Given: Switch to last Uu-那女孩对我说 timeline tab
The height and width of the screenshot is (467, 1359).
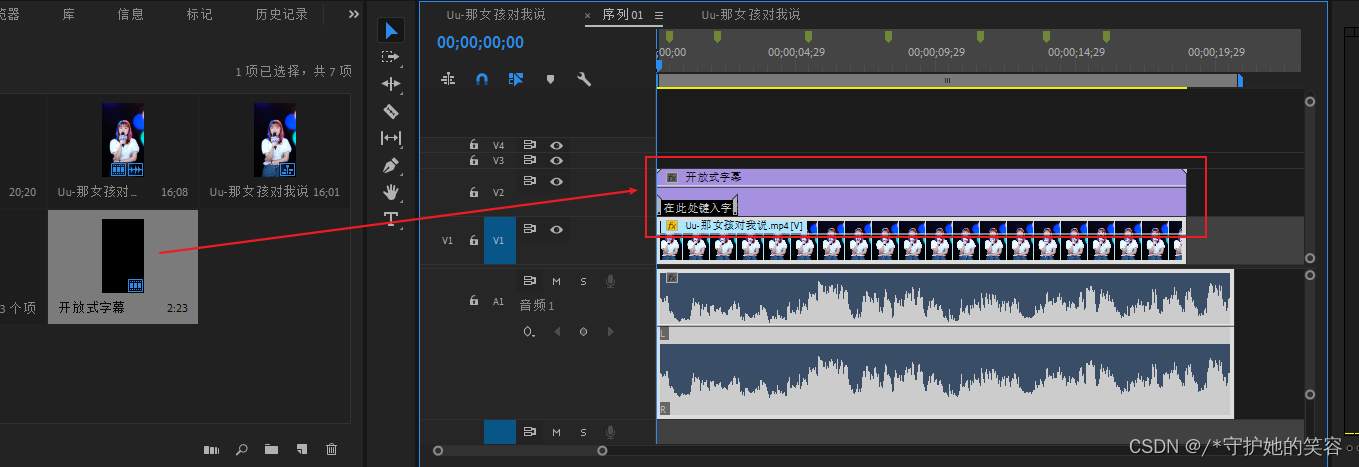Looking at the screenshot, I should (751, 15).
